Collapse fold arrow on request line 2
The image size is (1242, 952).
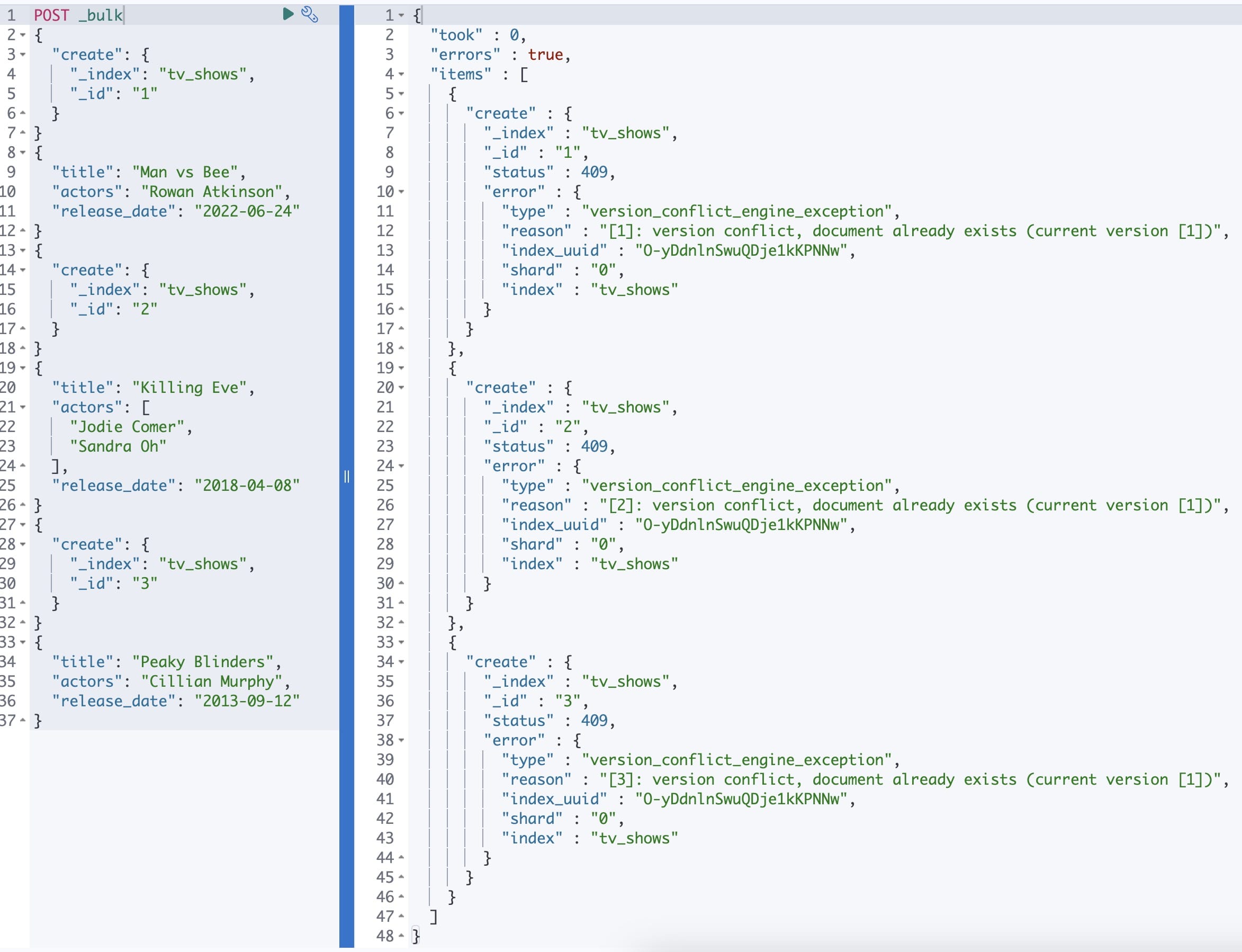pyautogui.click(x=23, y=35)
